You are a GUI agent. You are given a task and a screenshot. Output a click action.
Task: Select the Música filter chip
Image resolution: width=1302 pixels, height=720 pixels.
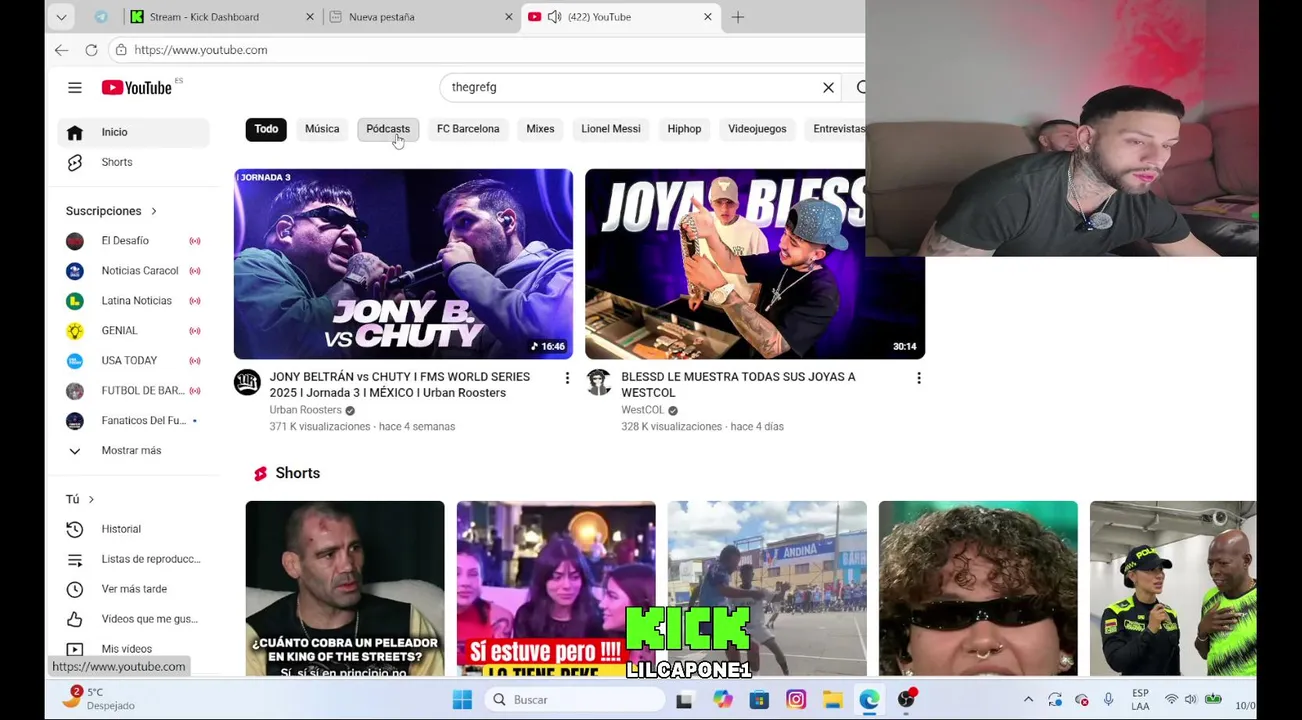point(322,129)
